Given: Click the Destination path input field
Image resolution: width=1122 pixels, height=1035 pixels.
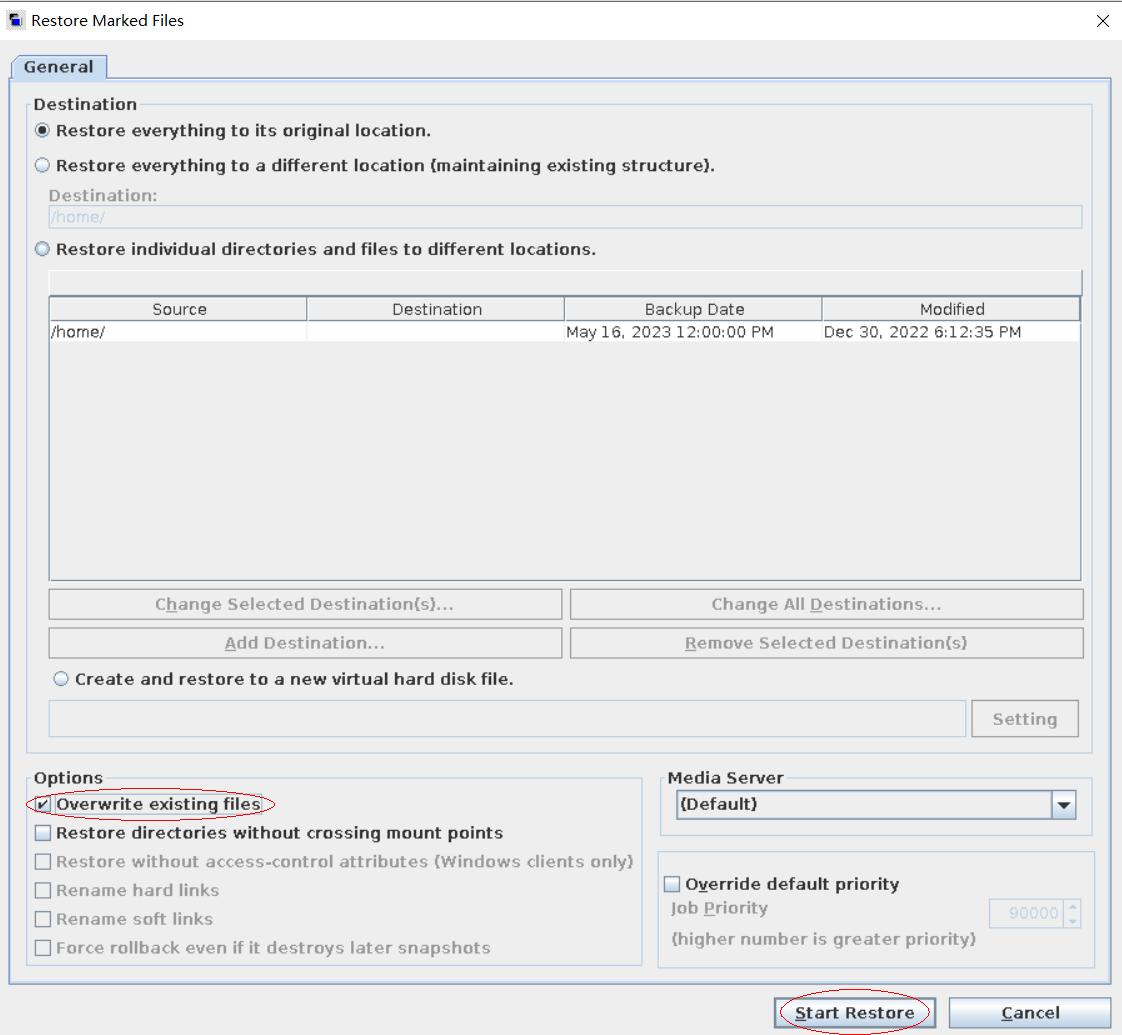Looking at the screenshot, I should pyautogui.click(x=565, y=217).
